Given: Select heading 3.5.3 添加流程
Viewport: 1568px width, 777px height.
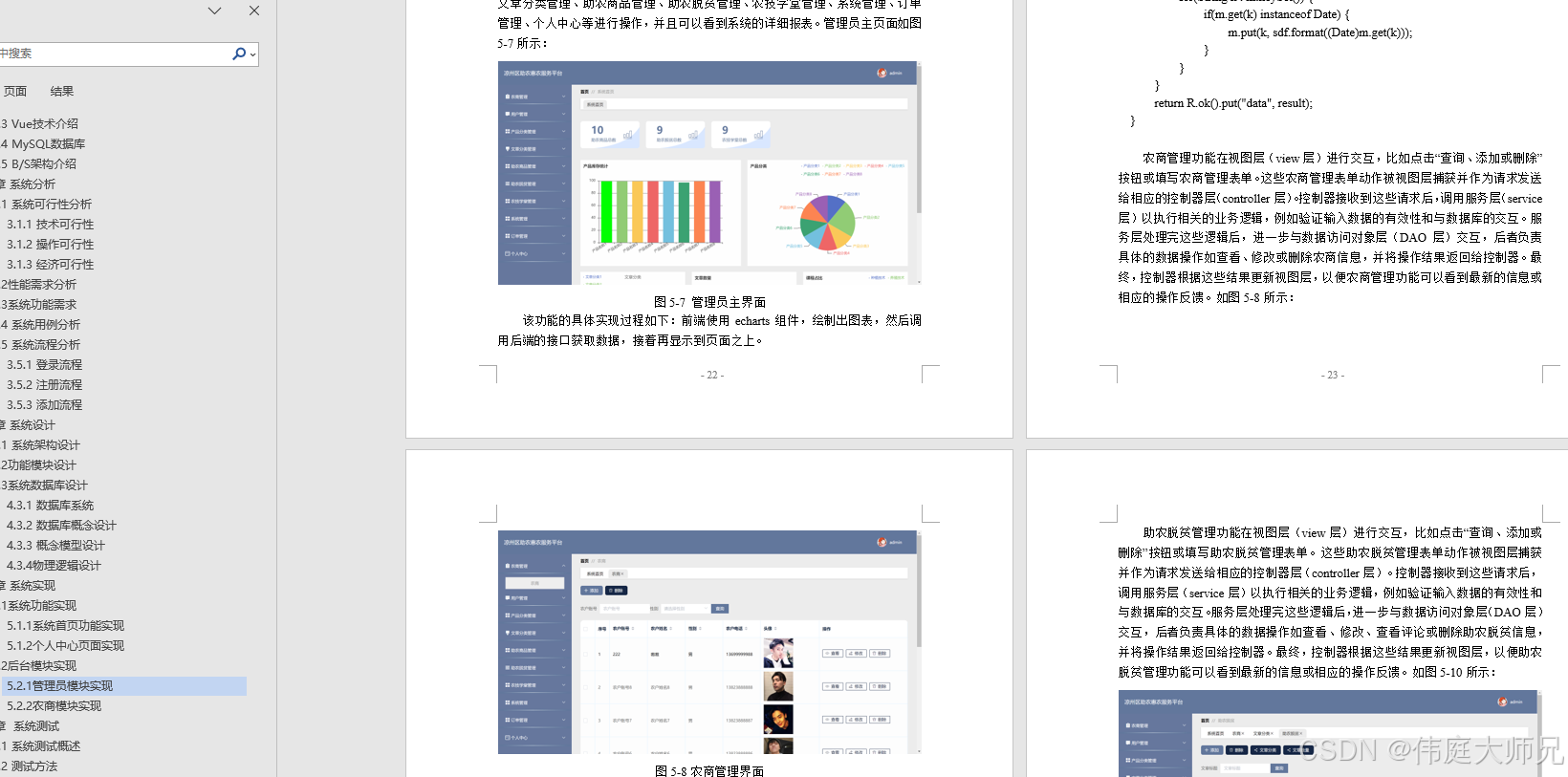Looking at the screenshot, I should [x=45, y=405].
